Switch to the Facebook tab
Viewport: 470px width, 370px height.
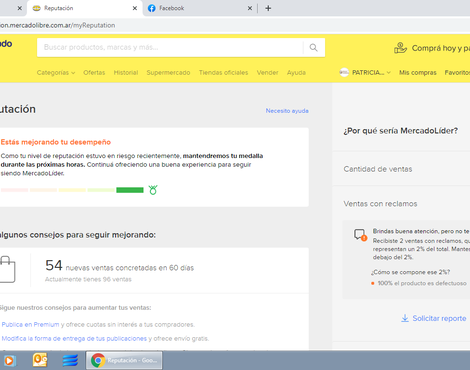tap(199, 8)
